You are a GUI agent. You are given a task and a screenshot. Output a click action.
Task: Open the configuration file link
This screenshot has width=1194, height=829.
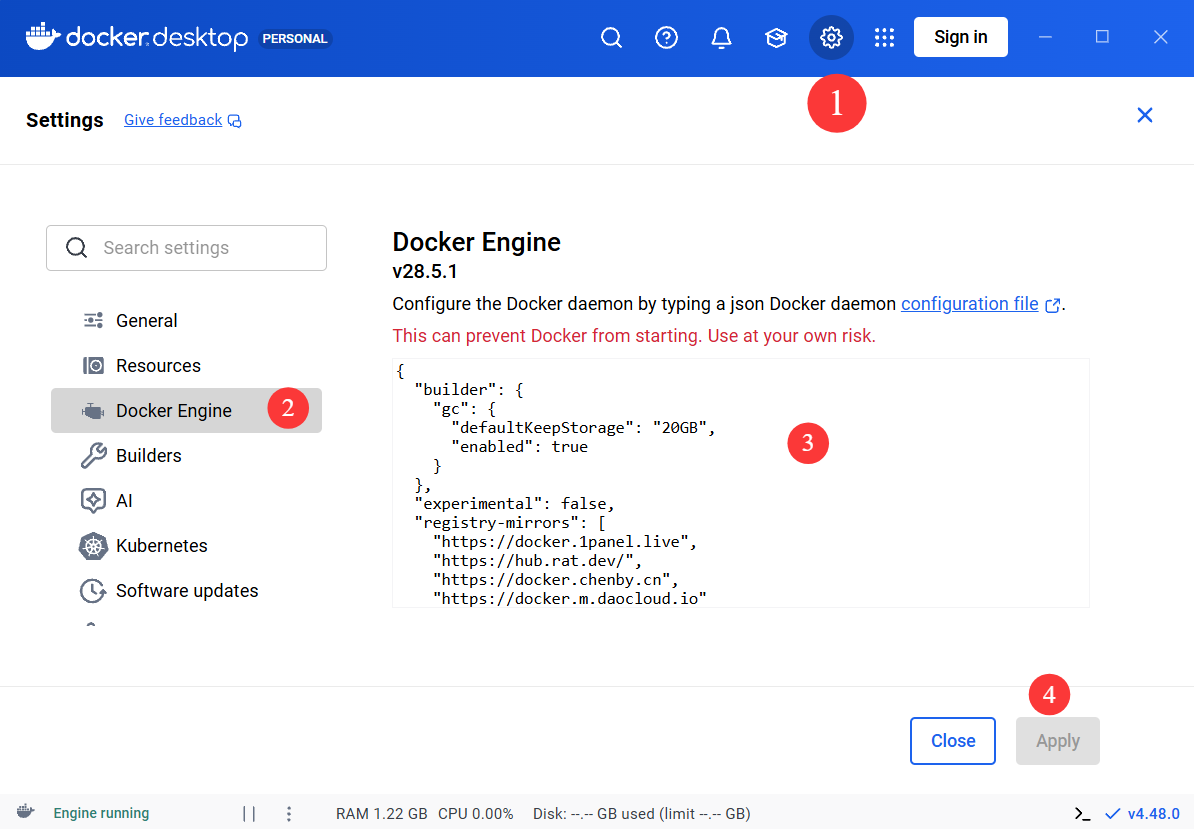[969, 304]
